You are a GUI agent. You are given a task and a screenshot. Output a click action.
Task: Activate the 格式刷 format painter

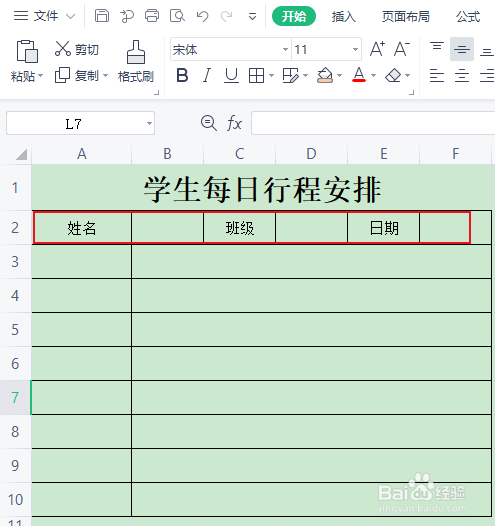(136, 62)
